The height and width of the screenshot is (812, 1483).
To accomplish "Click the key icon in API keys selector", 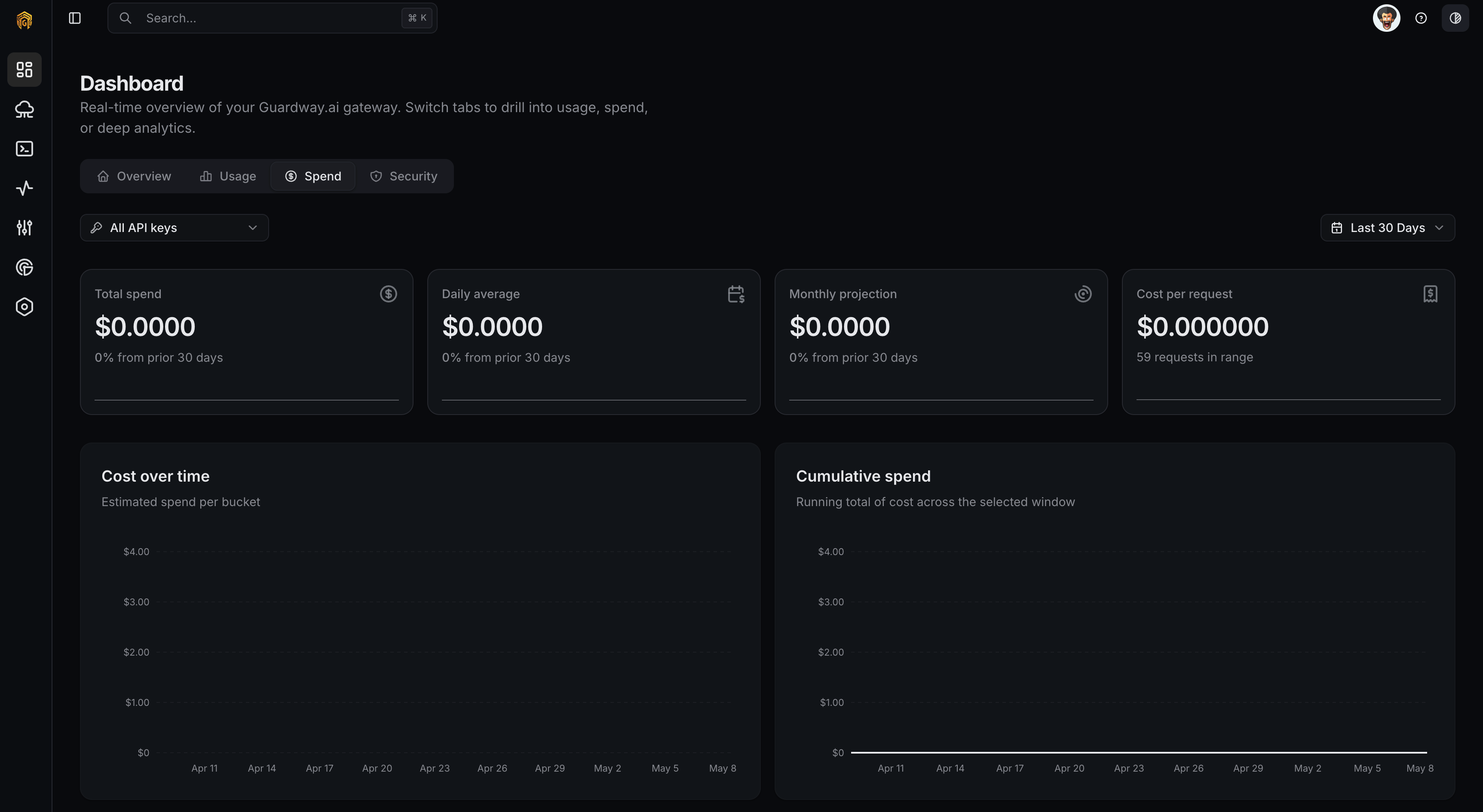I will coord(96,228).
